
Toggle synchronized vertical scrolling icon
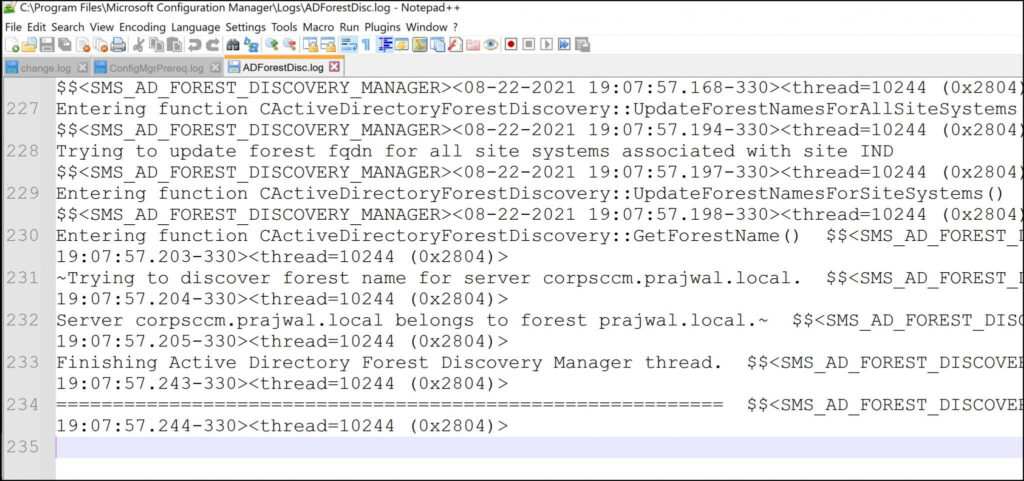(310, 45)
